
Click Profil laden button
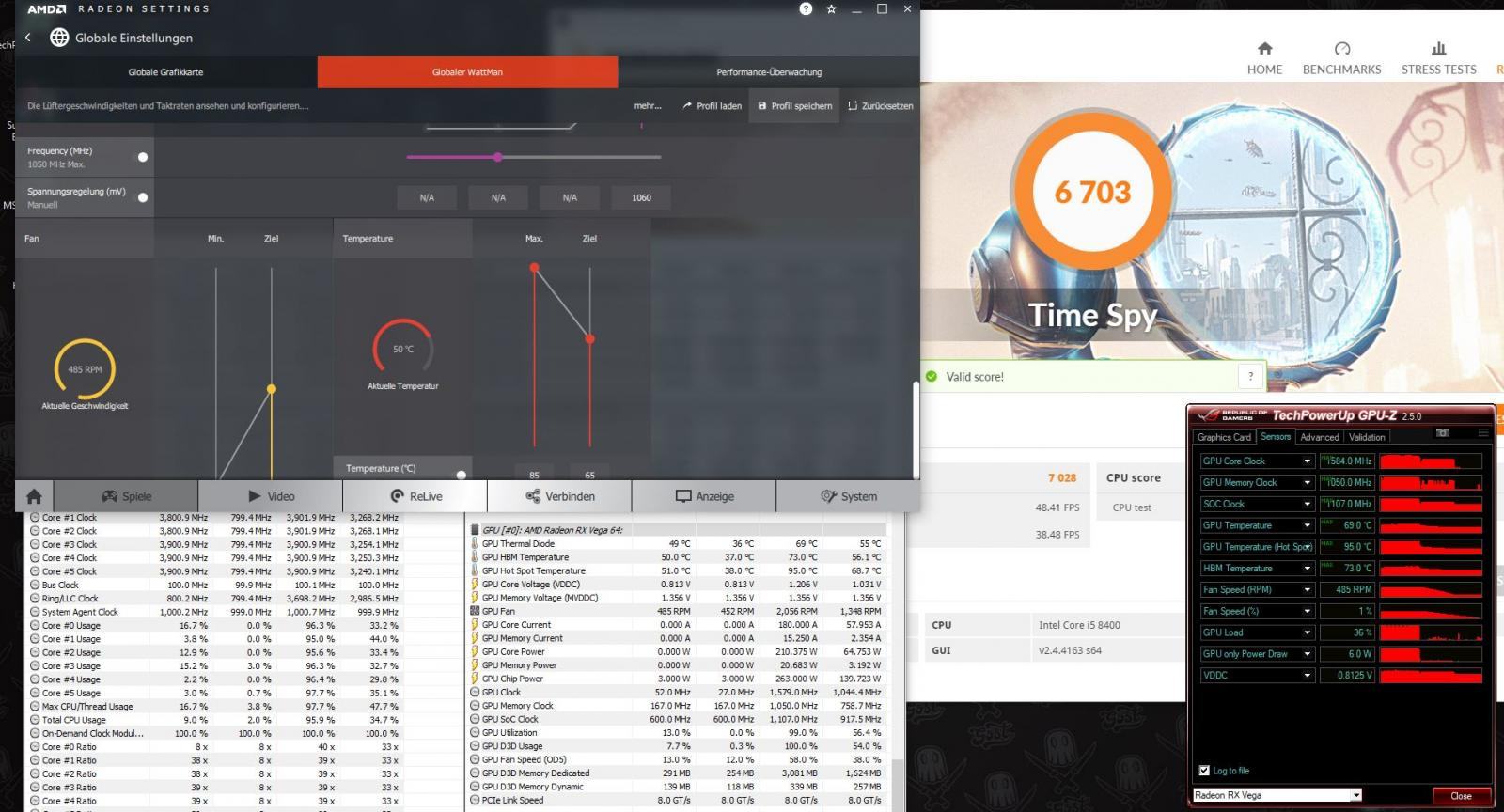pyautogui.click(x=712, y=106)
